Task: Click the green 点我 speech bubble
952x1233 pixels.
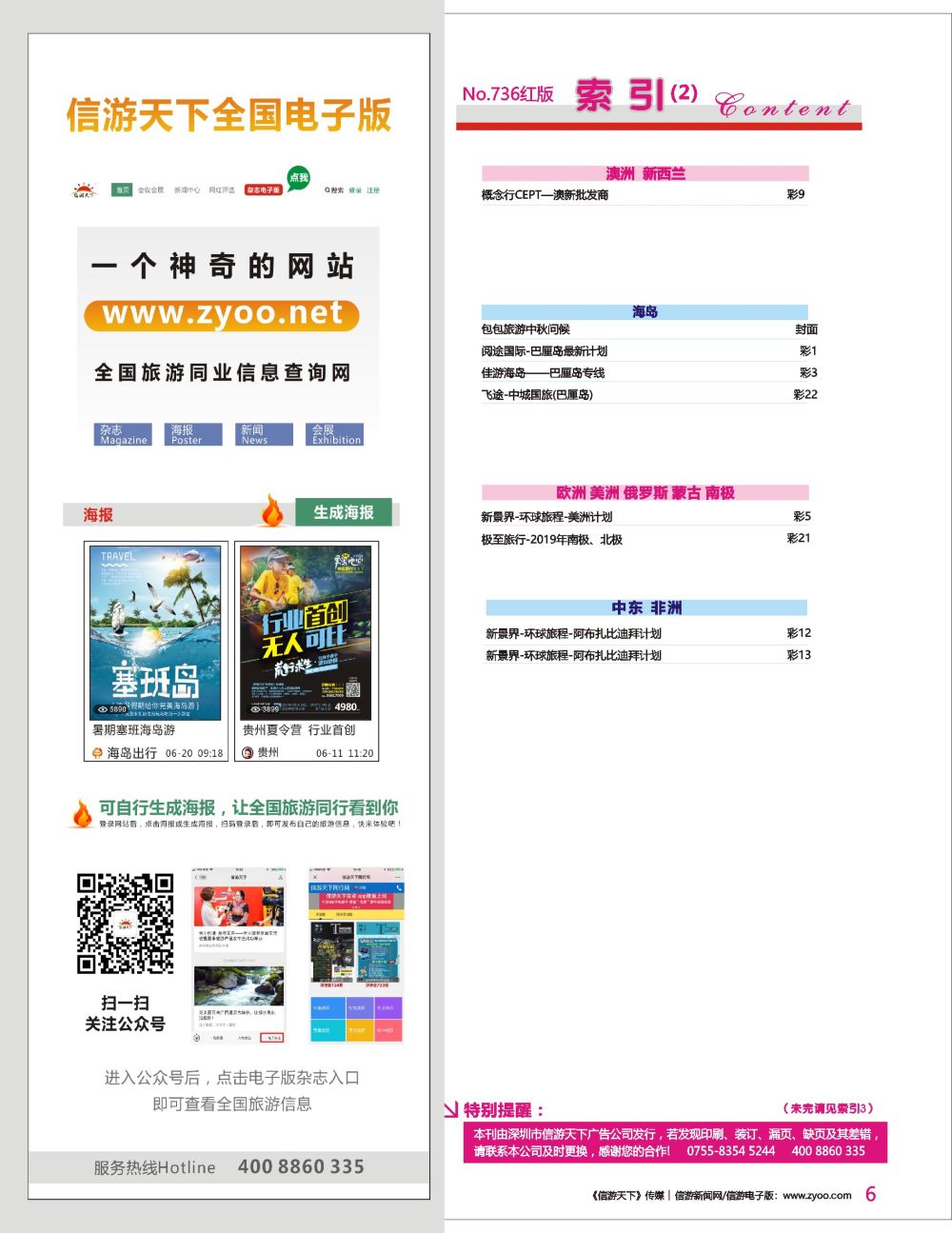Action: (x=299, y=178)
